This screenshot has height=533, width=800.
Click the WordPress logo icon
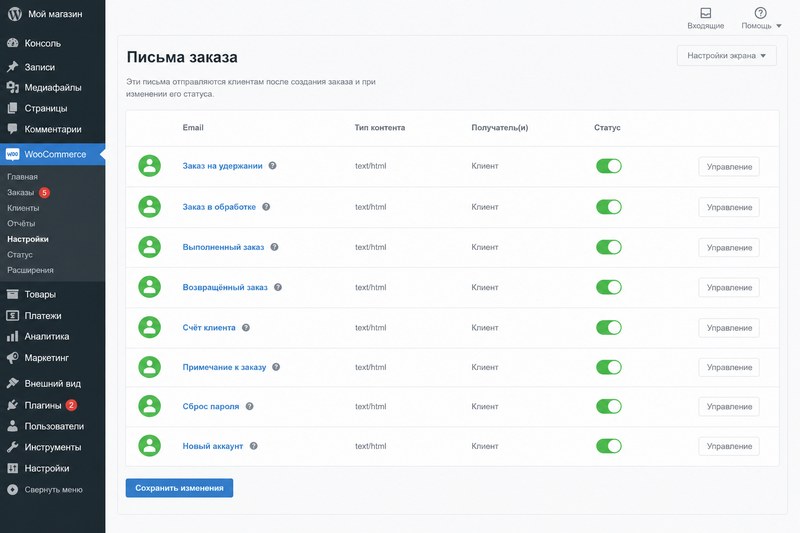point(15,14)
